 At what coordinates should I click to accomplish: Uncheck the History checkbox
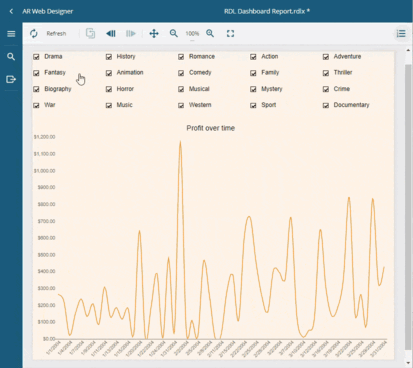[x=109, y=57]
